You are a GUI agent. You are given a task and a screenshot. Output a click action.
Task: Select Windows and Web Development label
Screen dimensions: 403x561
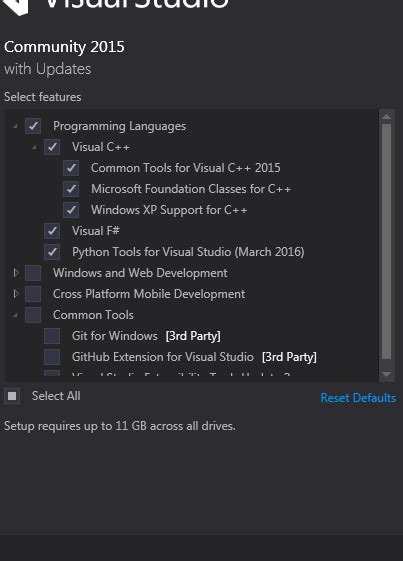140,273
